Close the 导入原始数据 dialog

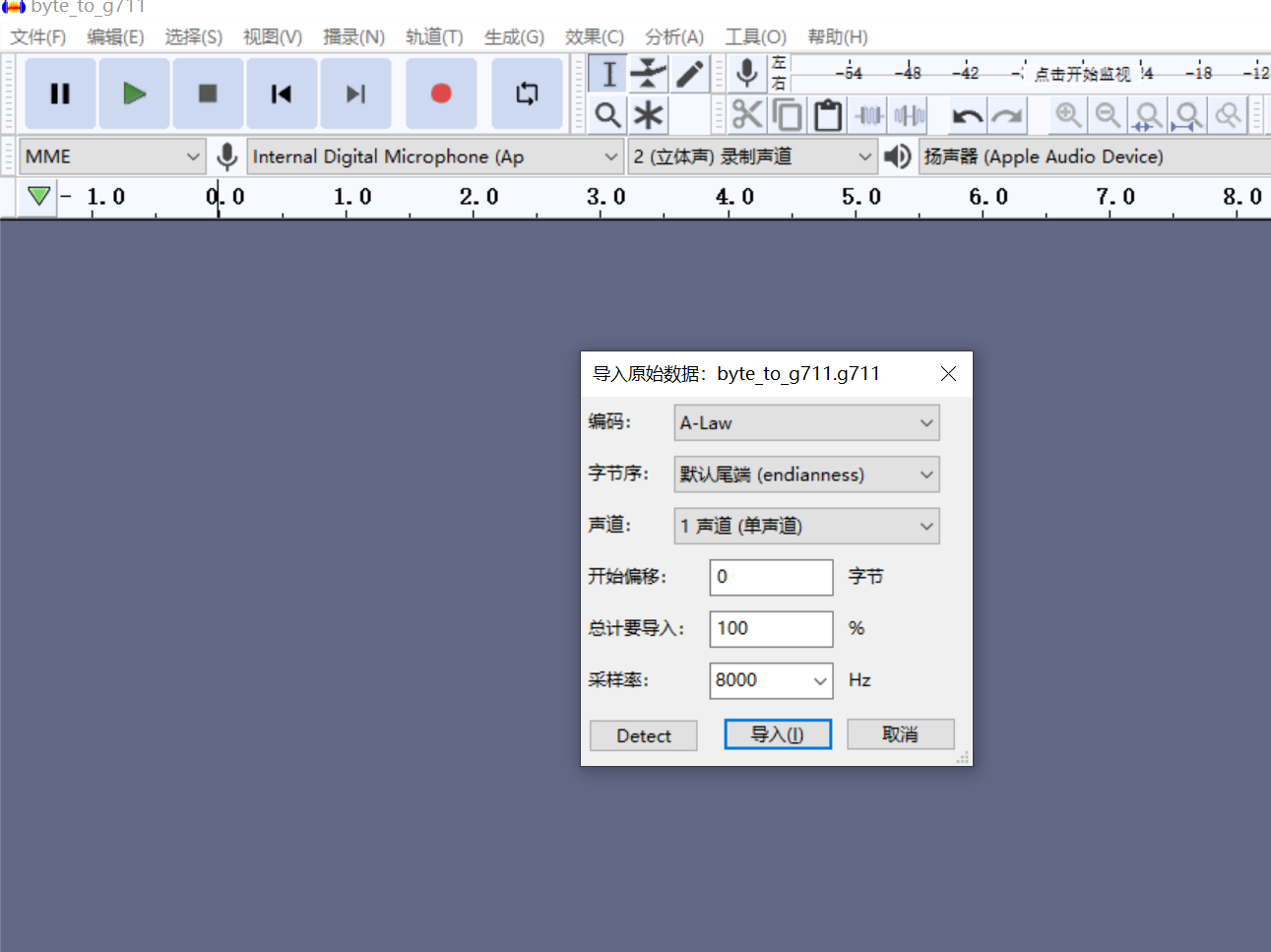(948, 374)
